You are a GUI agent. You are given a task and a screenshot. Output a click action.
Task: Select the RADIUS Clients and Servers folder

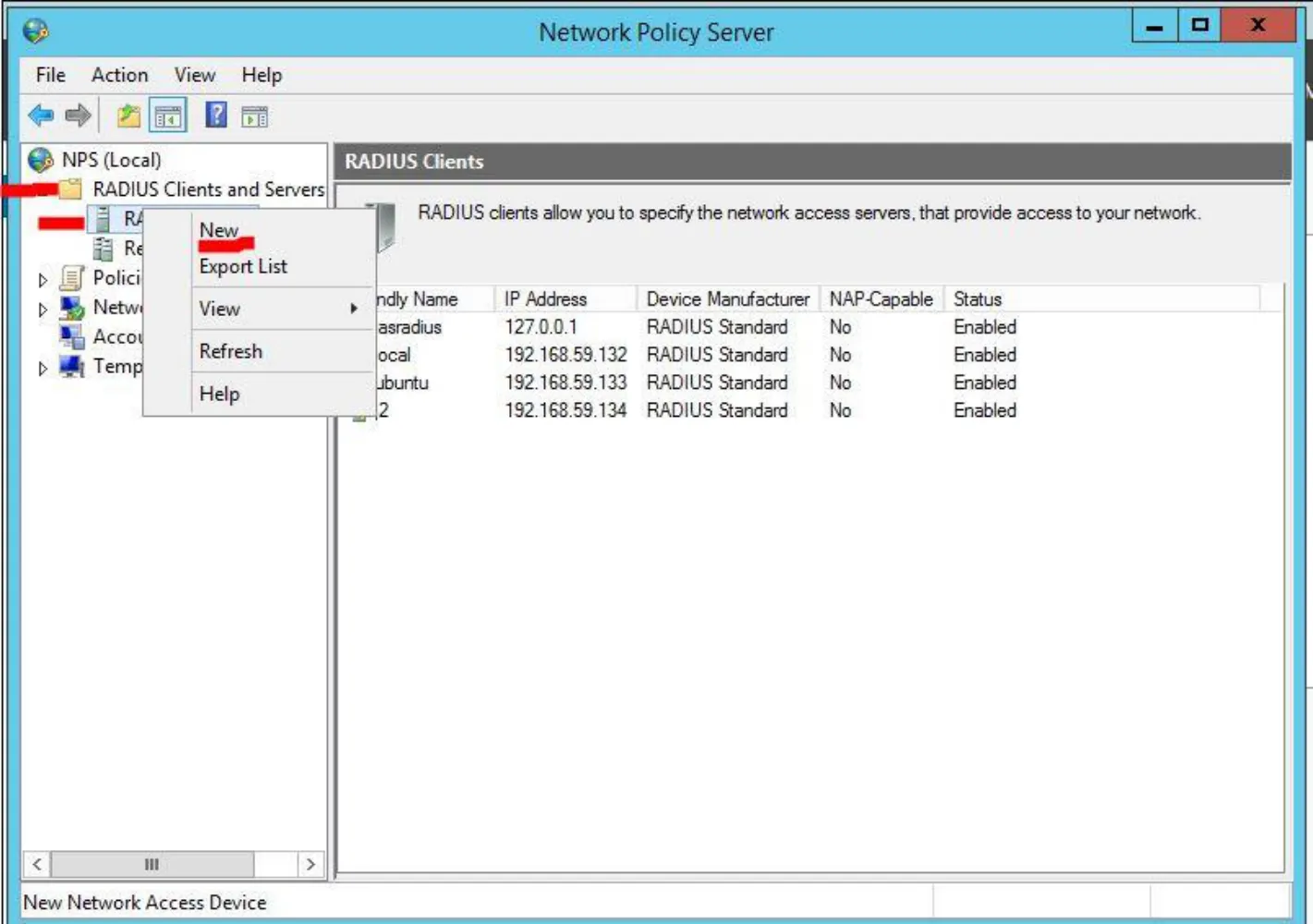click(192, 189)
